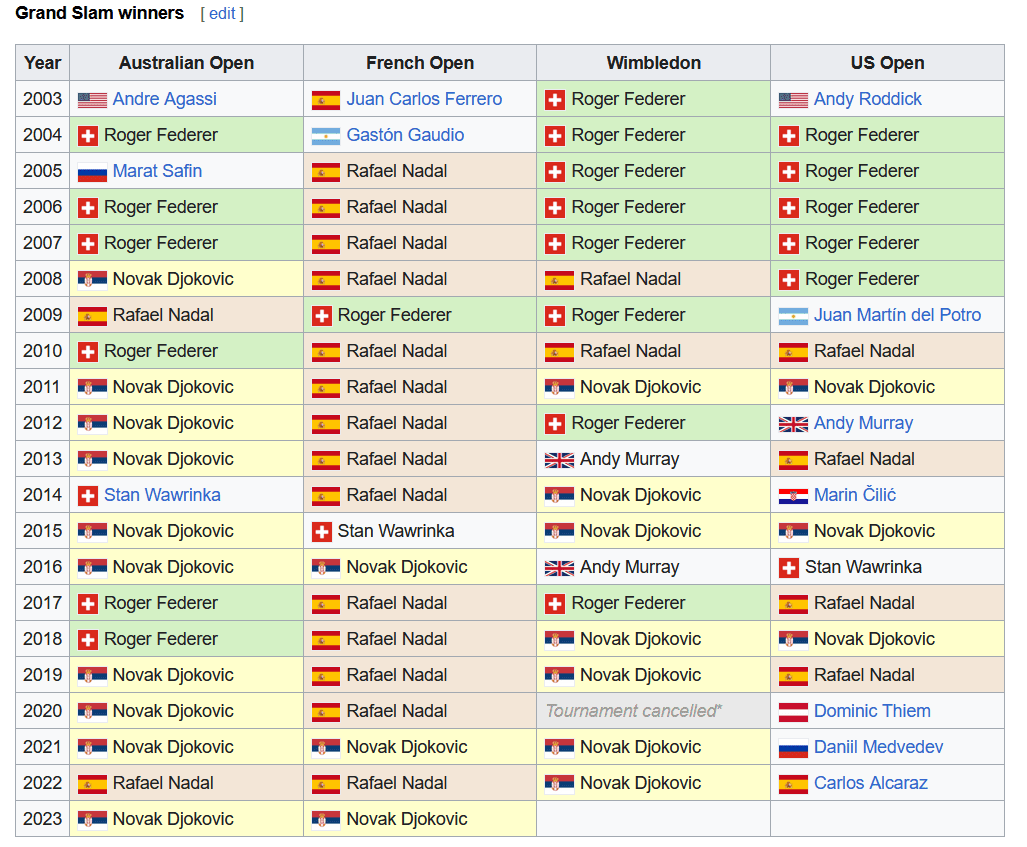This screenshot has width=1027, height=847.
Task: Open the Gastón Gaudio link
Action: click(405, 135)
